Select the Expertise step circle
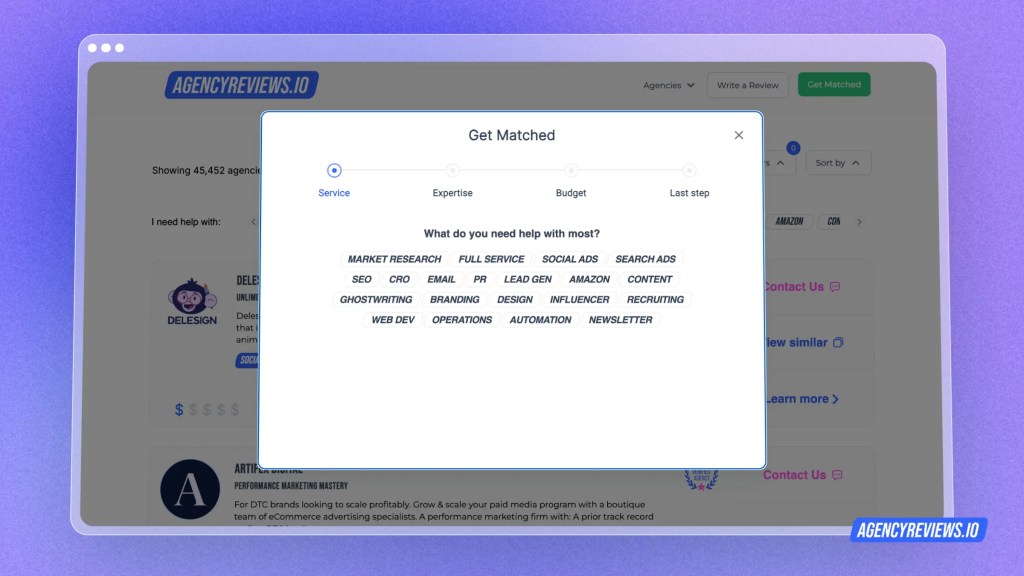The width and height of the screenshot is (1024, 576). [x=452, y=171]
